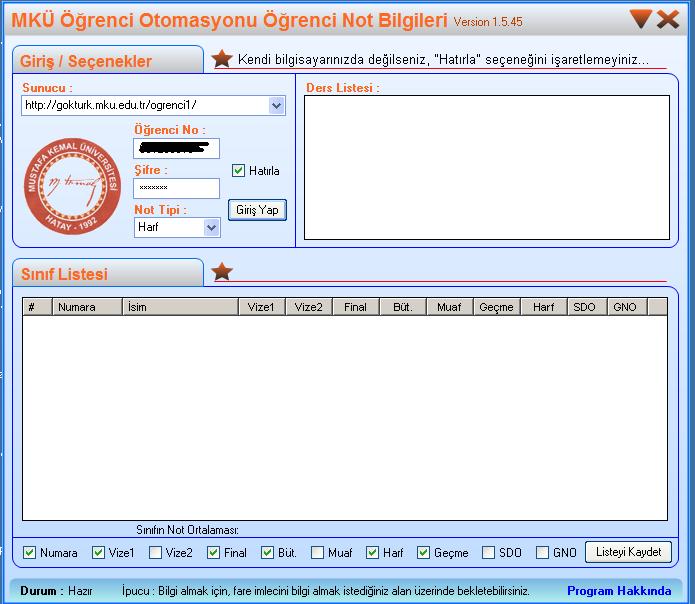Open the Sunucu server dropdown
Image resolution: width=695 pixels, height=604 pixels.
tap(277, 105)
